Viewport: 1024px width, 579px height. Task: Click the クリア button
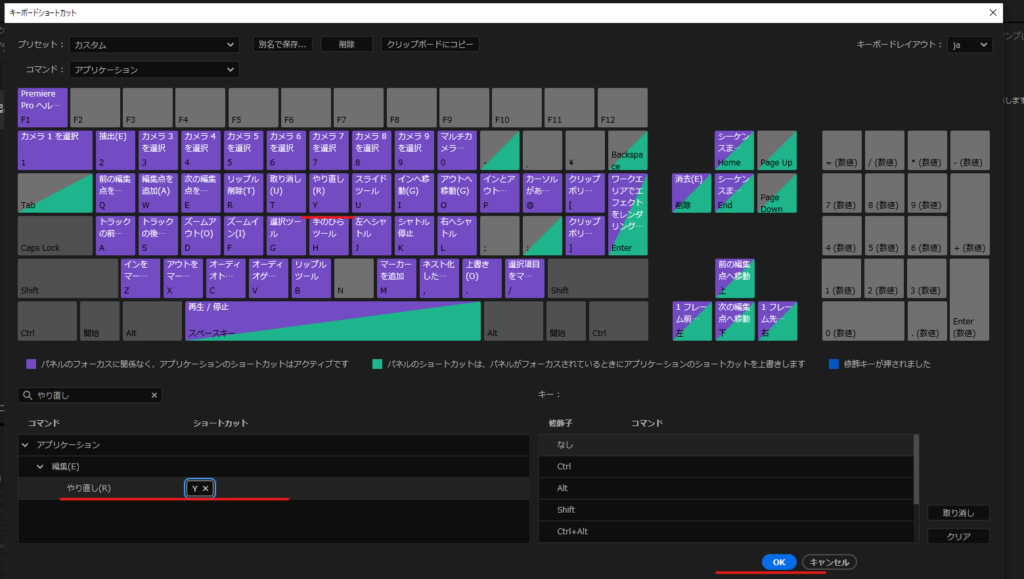[x=958, y=536]
